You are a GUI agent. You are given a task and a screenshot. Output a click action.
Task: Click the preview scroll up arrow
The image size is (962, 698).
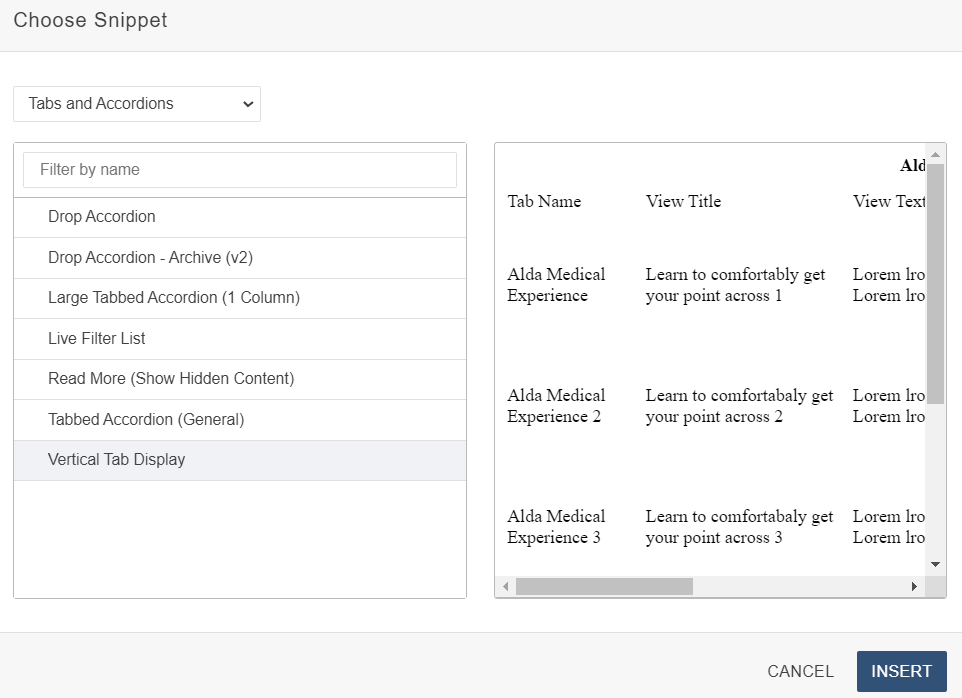tap(936, 155)
